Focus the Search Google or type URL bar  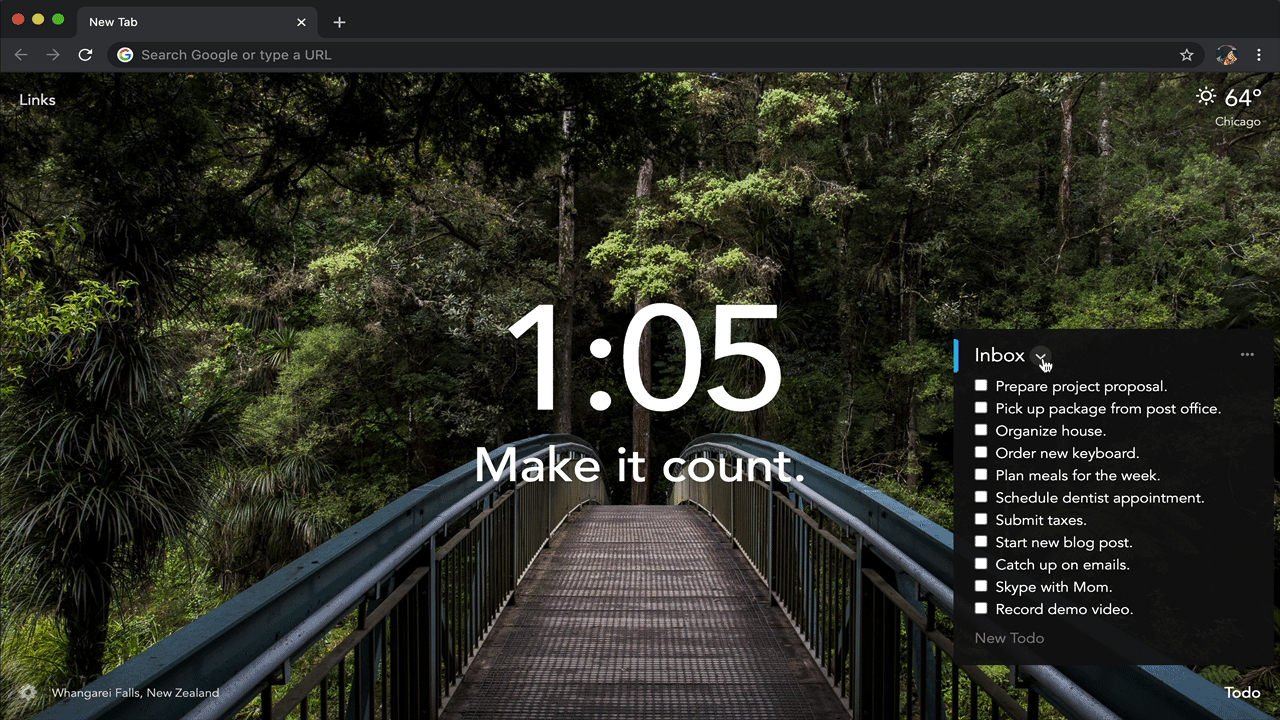pos(655,55)
